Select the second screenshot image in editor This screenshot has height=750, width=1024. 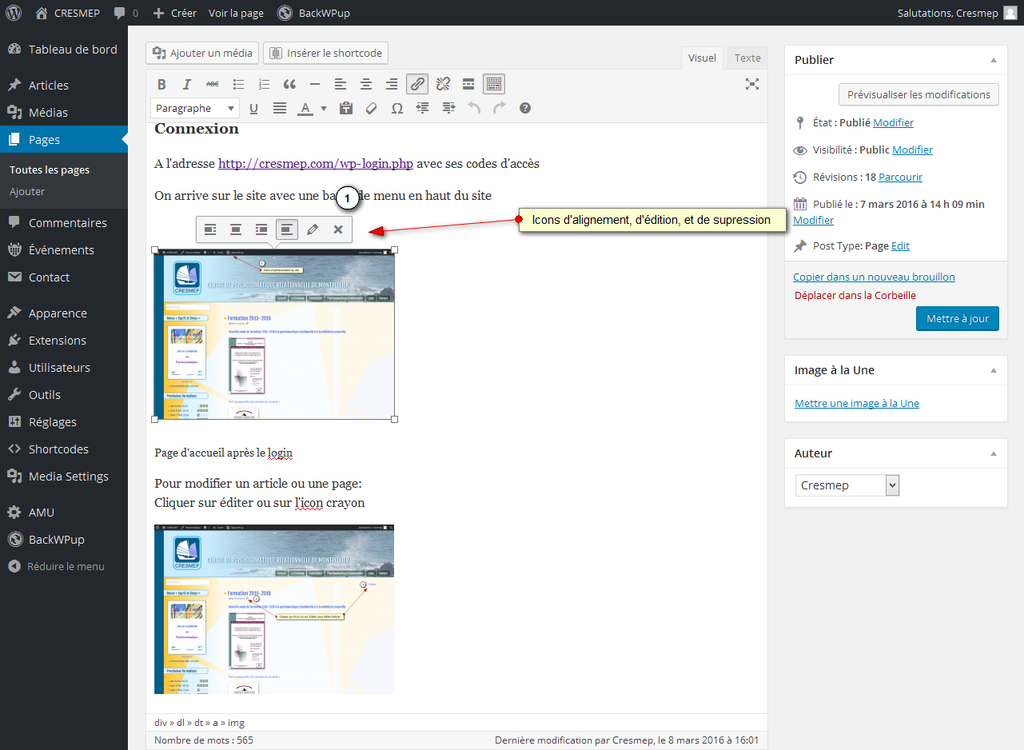[274, 609]
